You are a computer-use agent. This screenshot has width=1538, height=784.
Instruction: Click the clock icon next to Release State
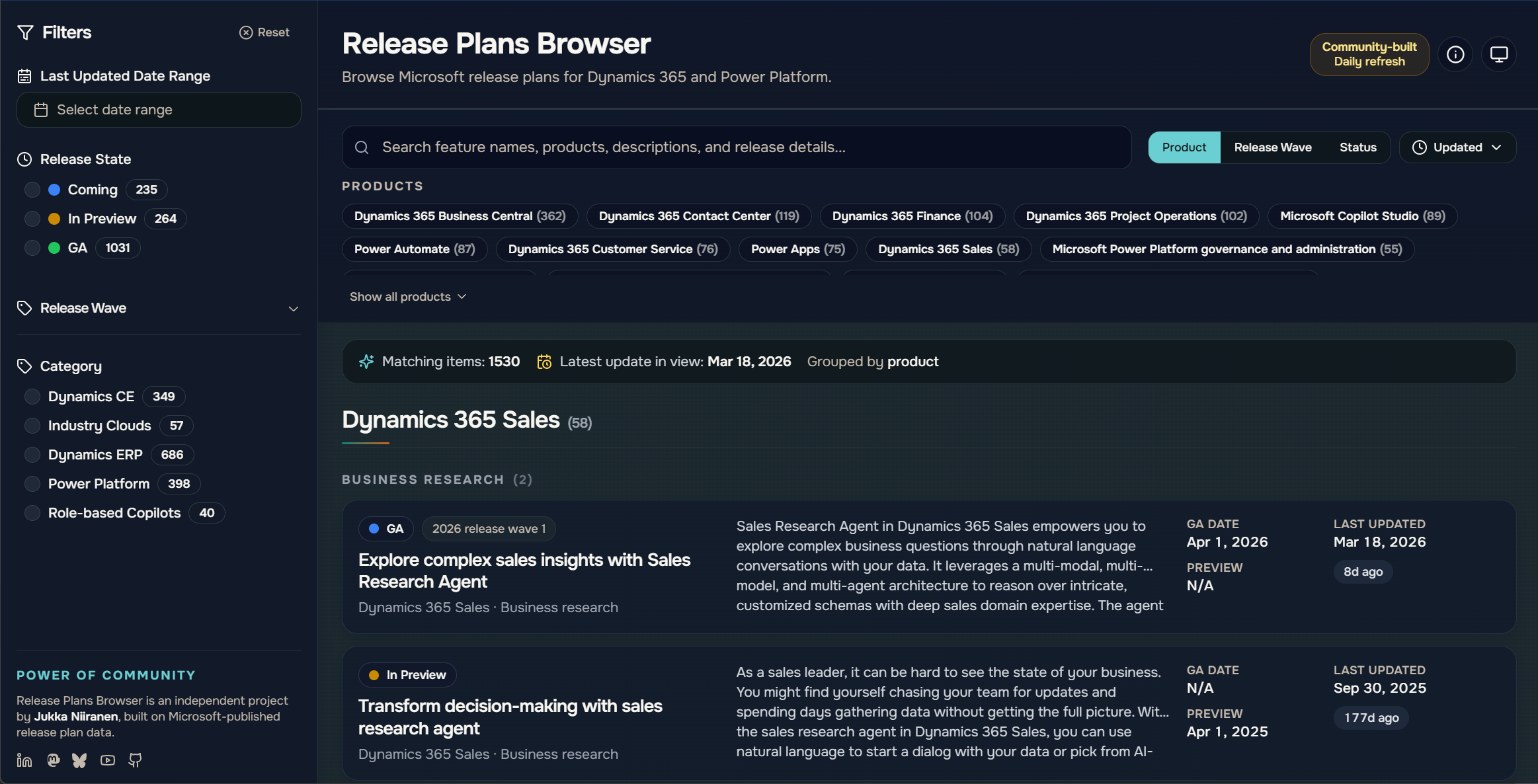tap(24, 159)
